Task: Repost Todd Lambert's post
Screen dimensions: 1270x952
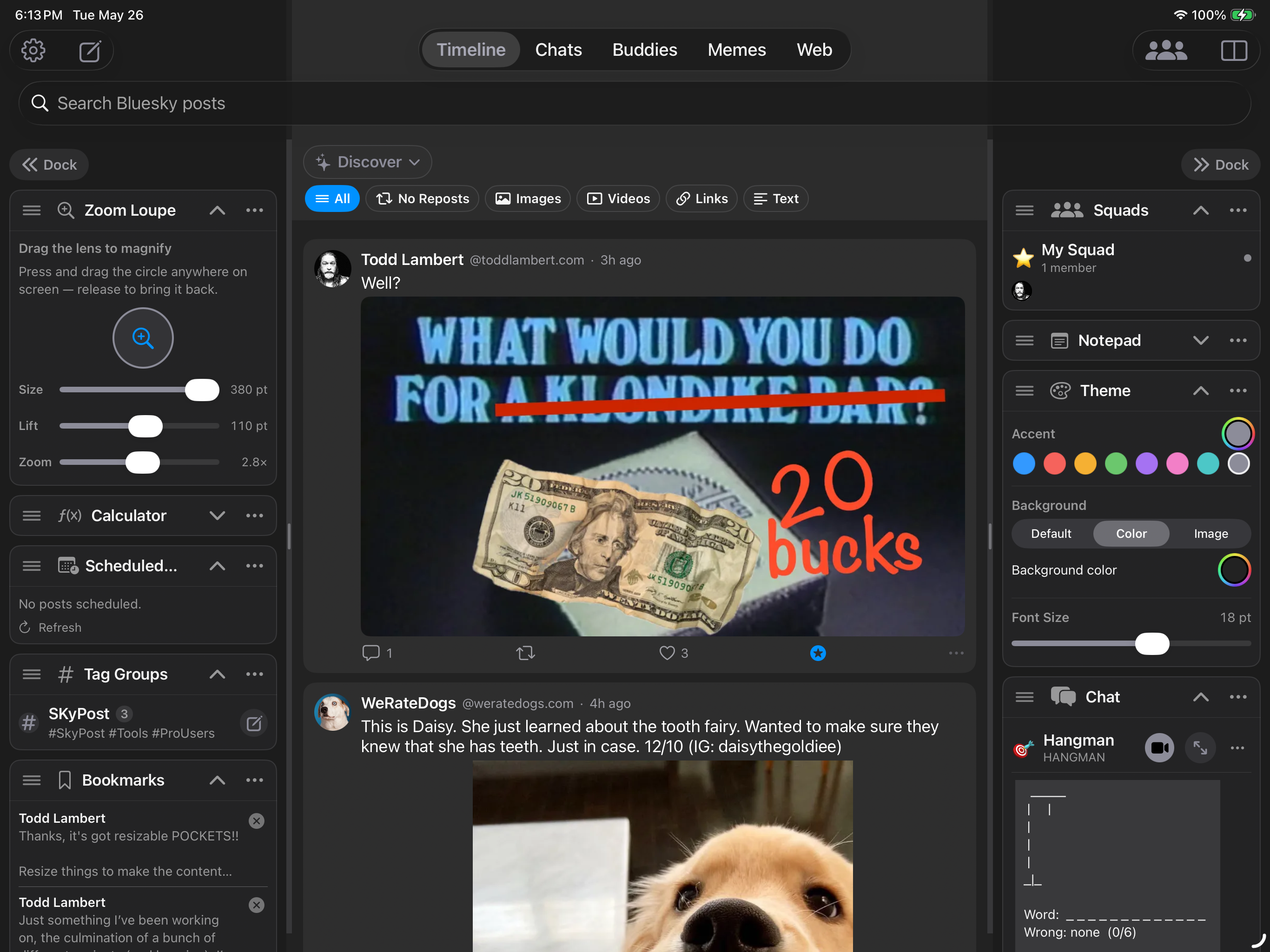Action: click(x=525, y=653)
